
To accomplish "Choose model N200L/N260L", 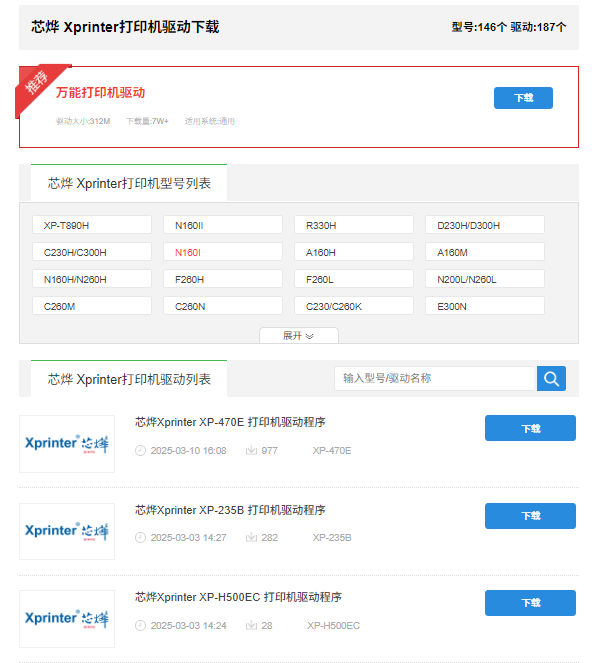I will pyautogui.click(x=485, y=279).
